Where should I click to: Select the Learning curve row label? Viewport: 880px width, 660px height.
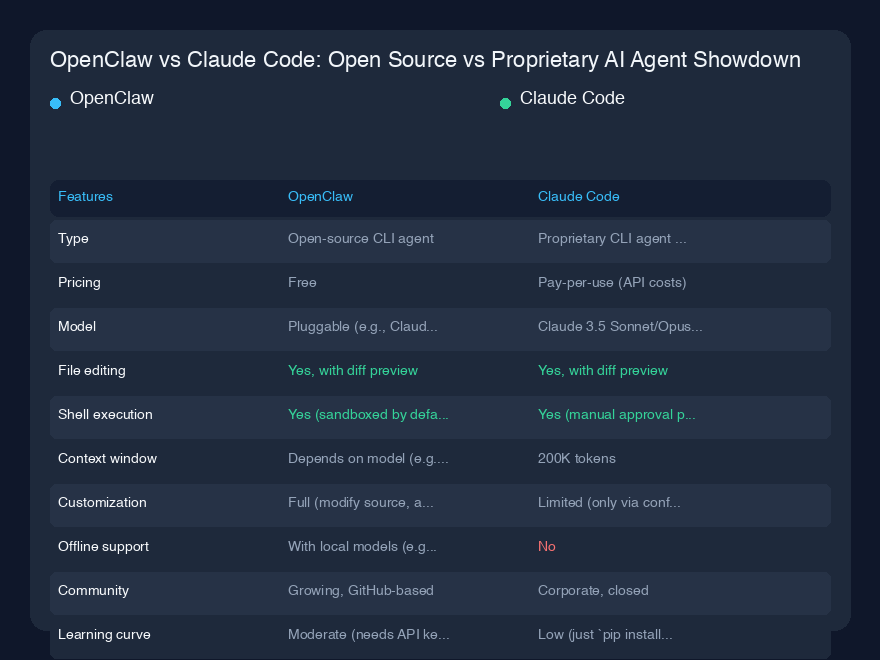[x=104, y=635]
